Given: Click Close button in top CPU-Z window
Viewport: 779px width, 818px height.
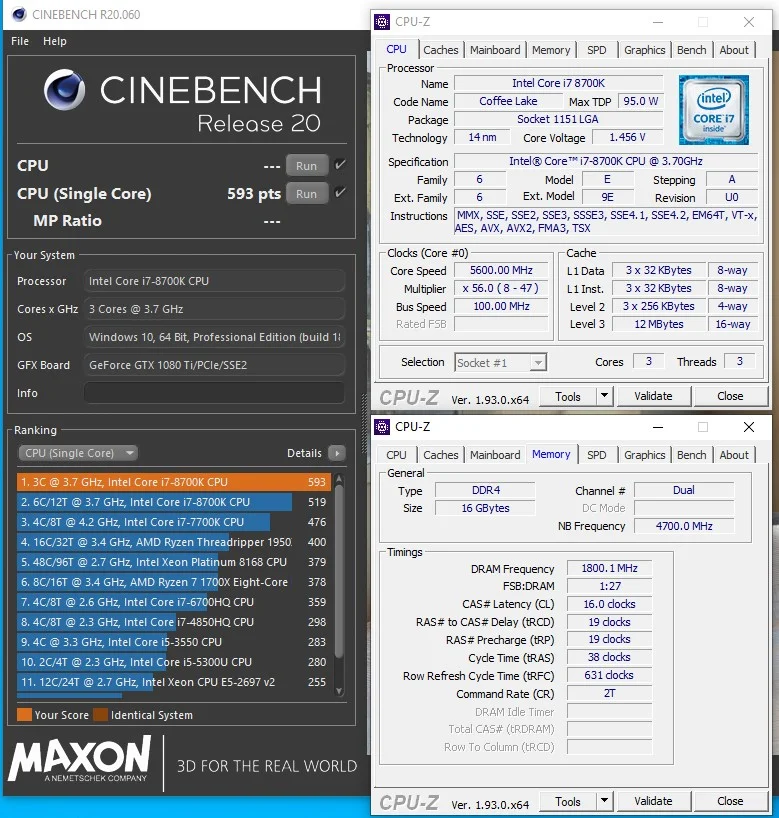Looking at the screenshot, I should (730, 396).
